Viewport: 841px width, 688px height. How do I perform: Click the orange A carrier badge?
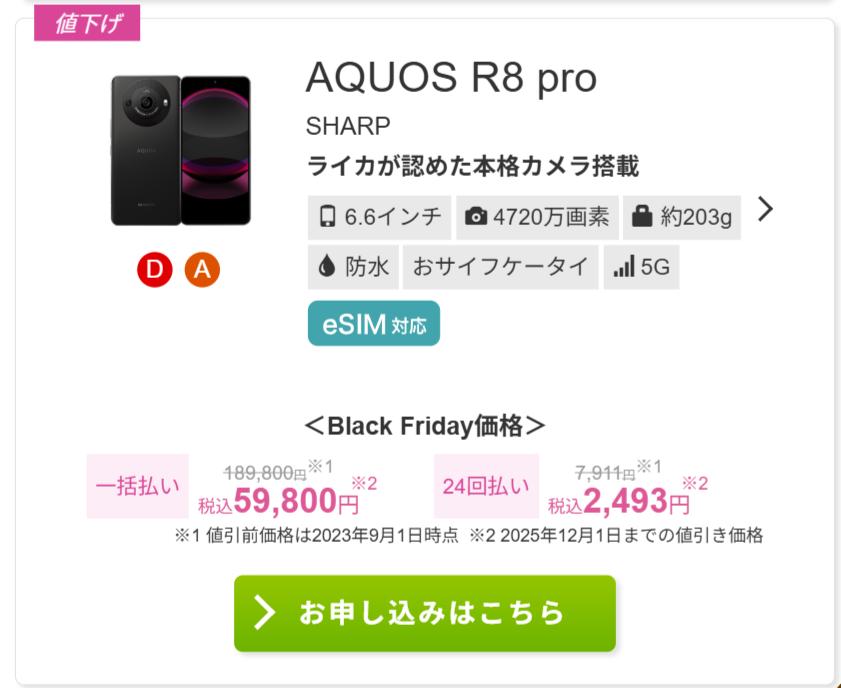coord(202,269)
